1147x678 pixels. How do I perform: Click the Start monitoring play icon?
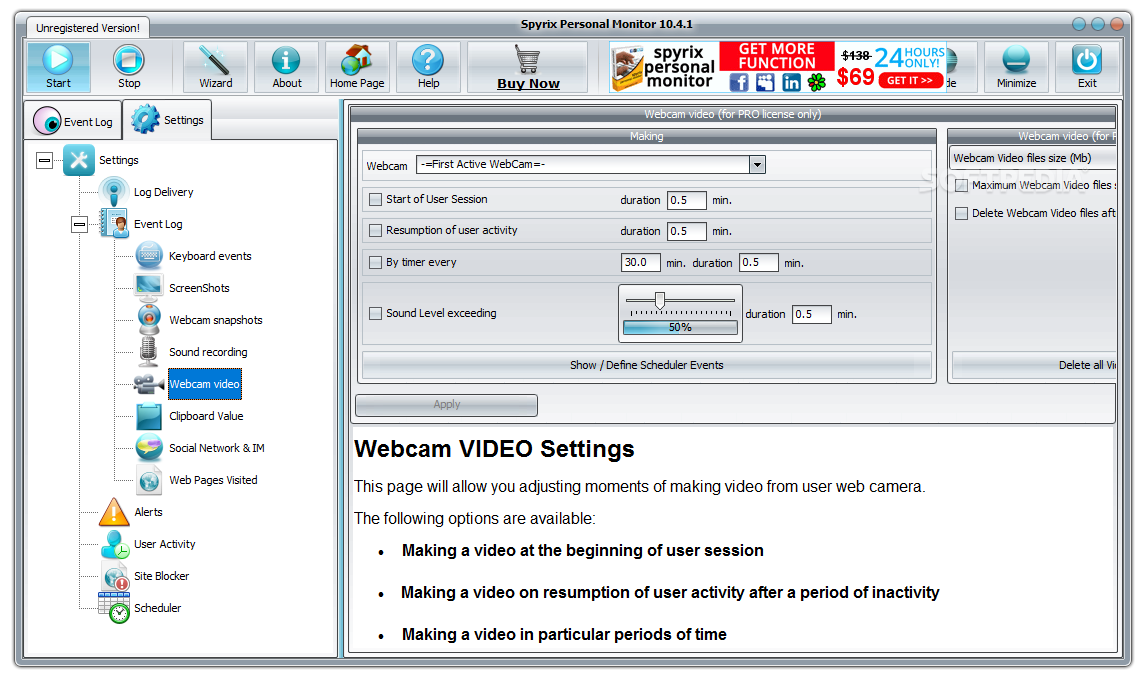(x=58, y=59)
